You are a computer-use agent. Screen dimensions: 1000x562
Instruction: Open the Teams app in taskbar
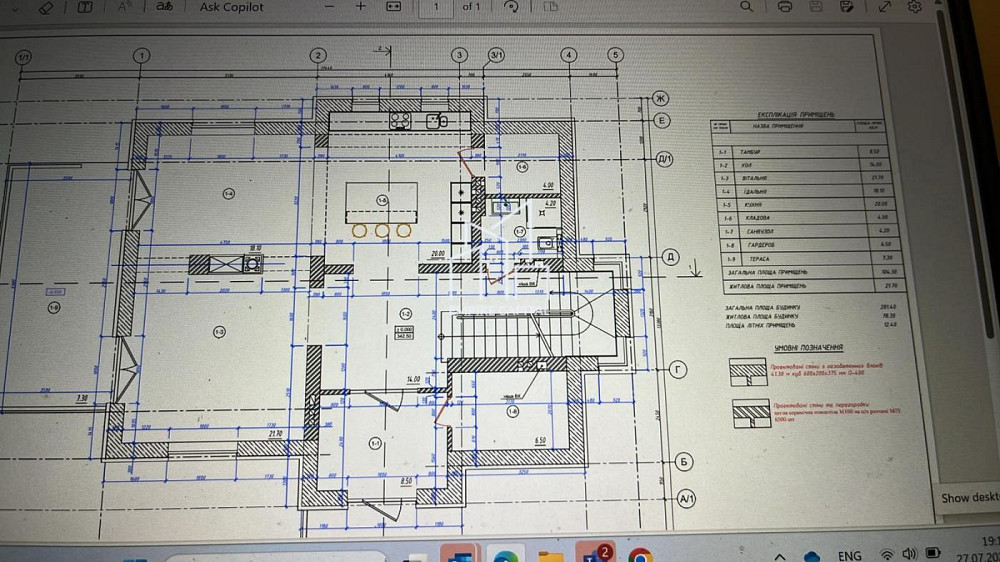[599, 554]
